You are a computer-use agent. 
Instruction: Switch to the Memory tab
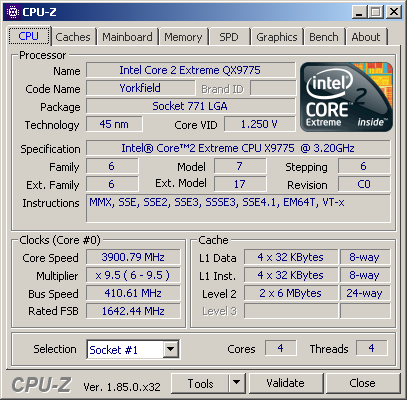pyautogui.click(x=183, y=37)
